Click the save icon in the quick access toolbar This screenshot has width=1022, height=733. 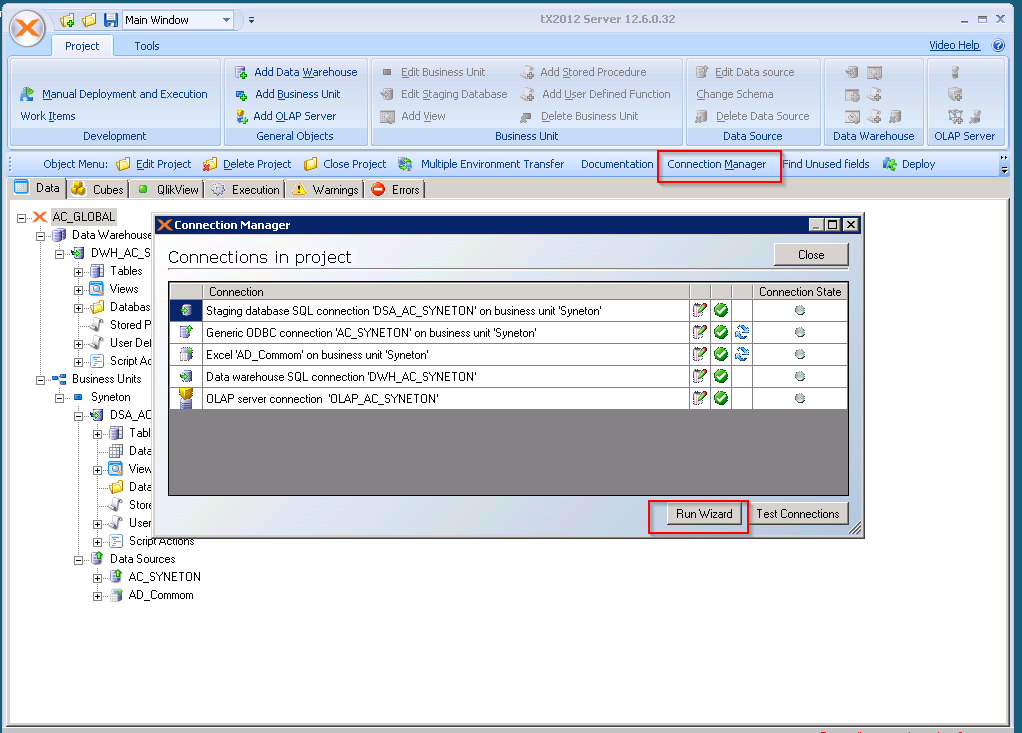point(108,20)
